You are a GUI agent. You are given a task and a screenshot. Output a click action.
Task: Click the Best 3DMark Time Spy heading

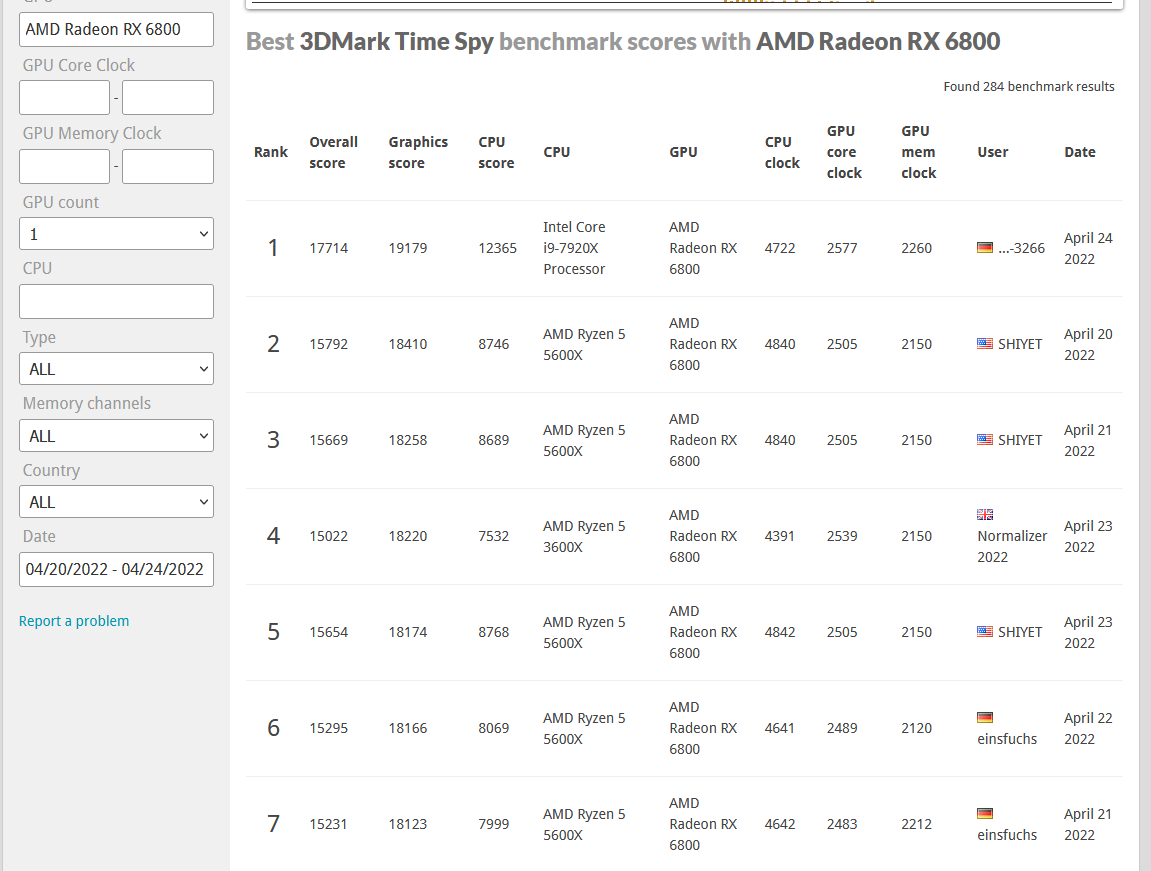click(x=622, y=42)
